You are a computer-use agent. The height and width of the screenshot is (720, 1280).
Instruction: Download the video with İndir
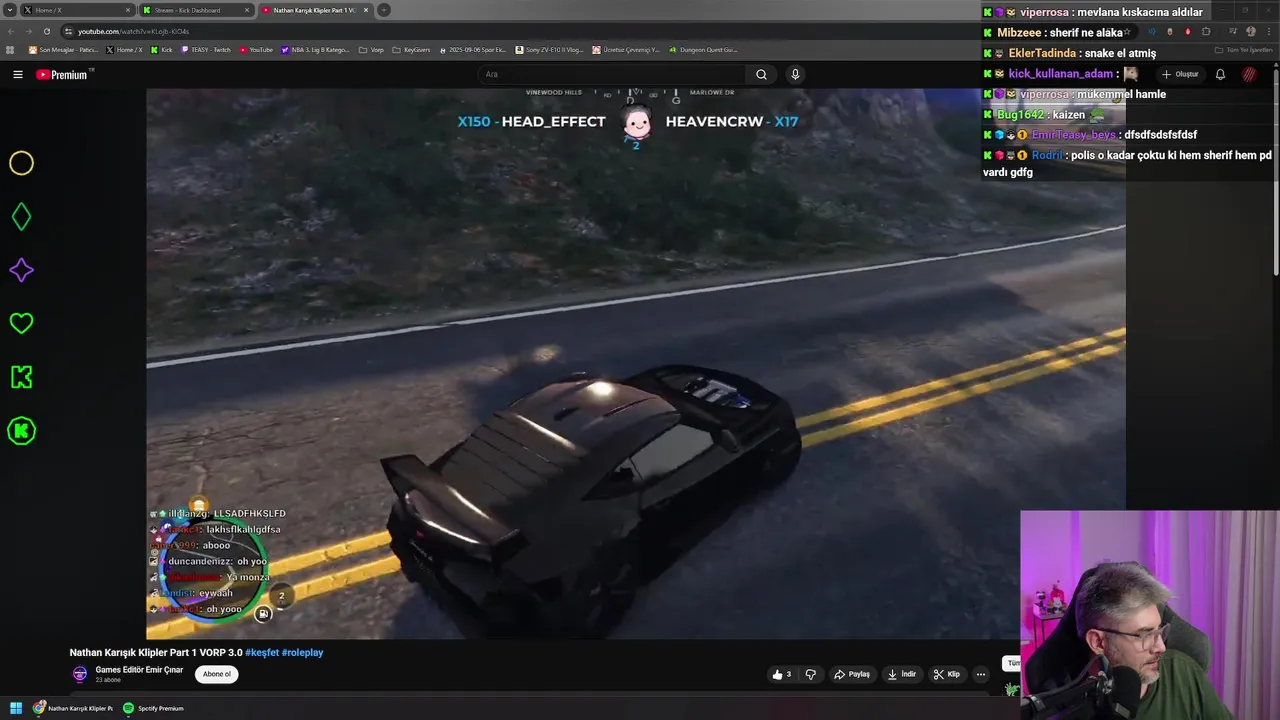[902, 674]
